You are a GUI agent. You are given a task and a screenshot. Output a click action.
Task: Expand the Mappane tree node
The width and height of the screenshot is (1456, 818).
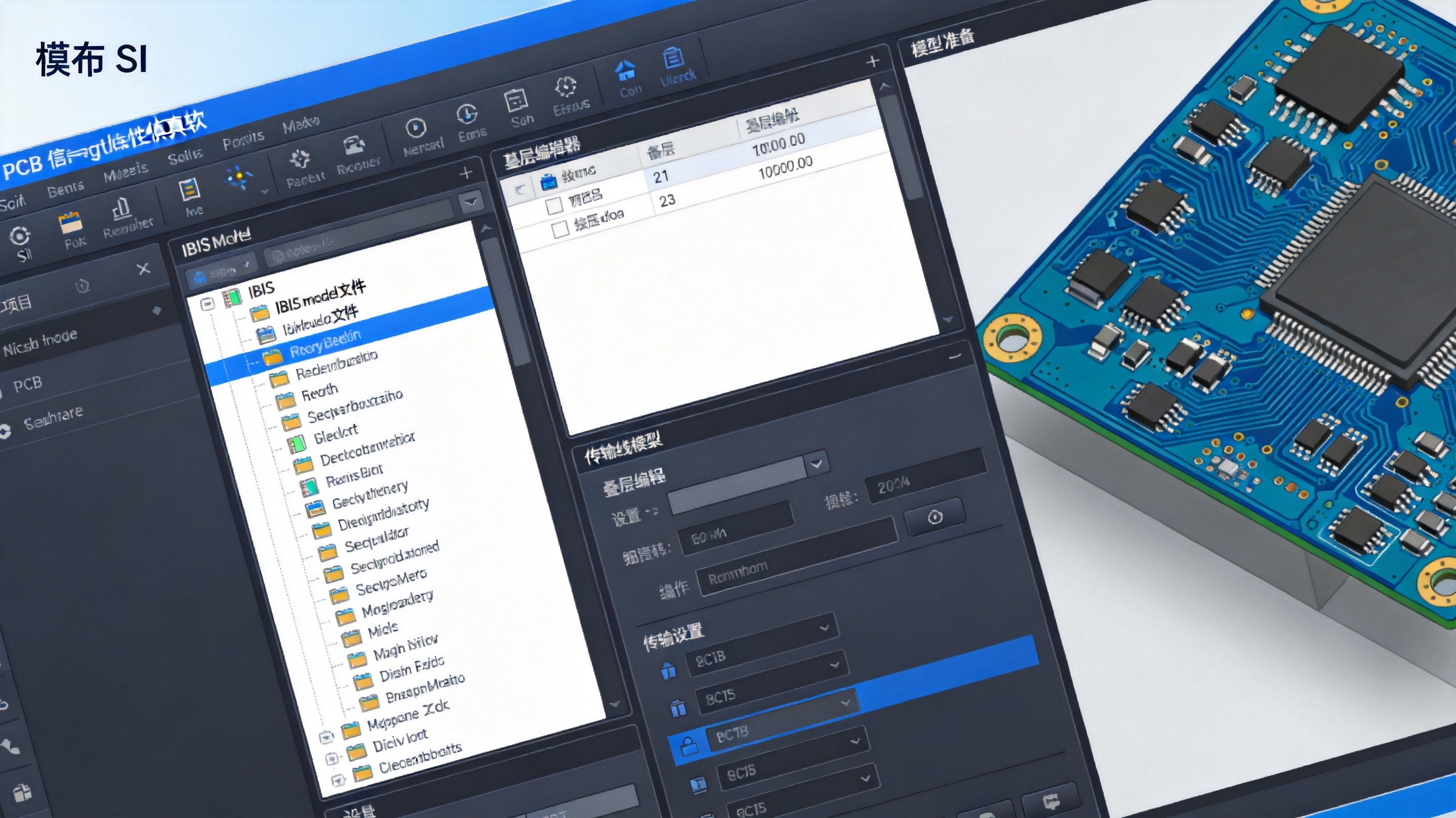coord(327,737)
